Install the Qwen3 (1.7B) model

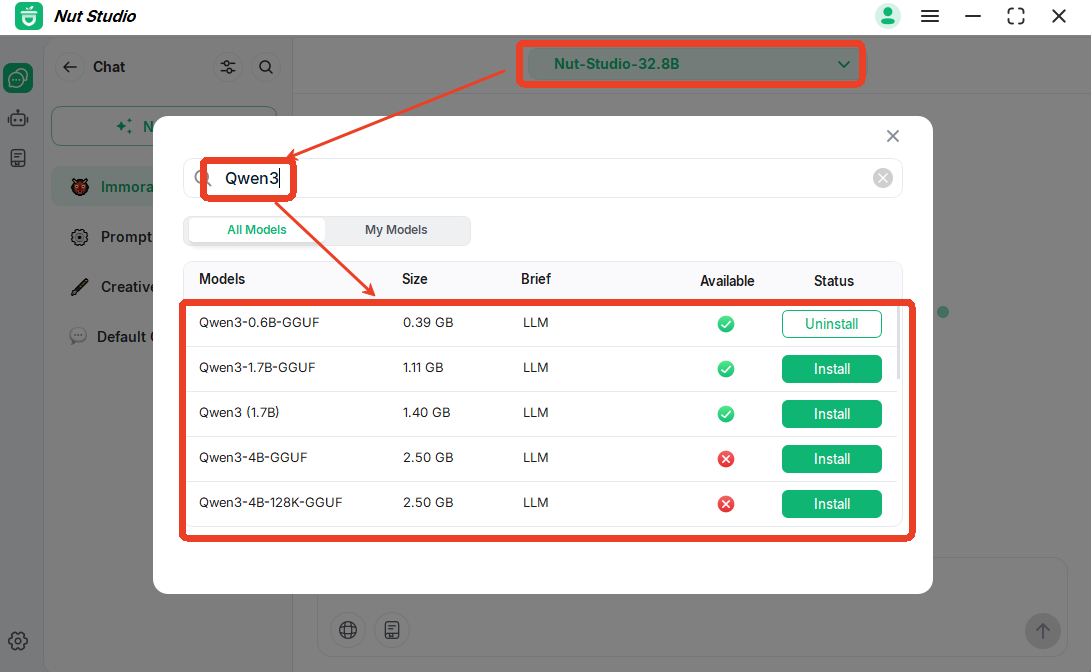[x=831, y=415]
